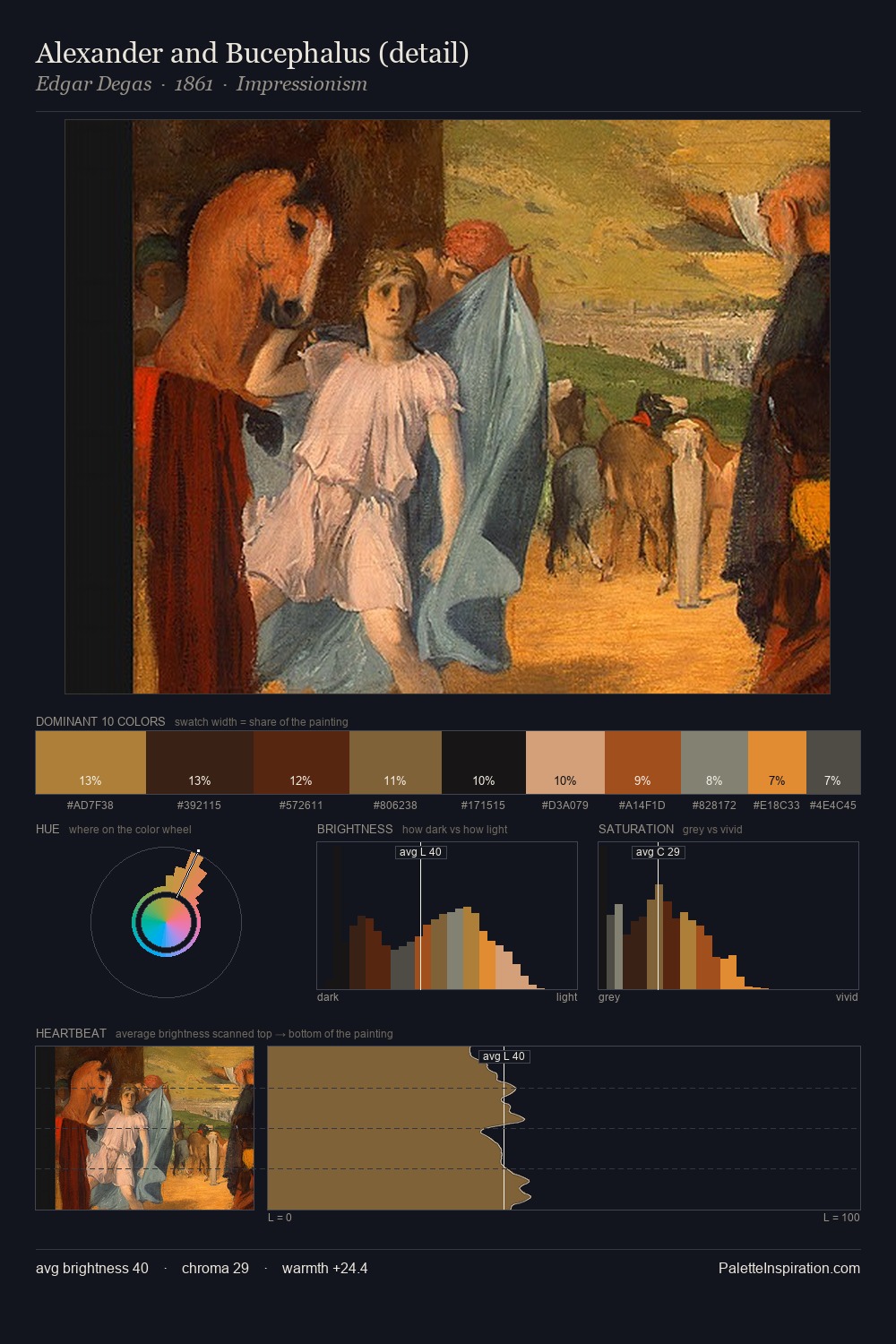The width and height of the screenshot is (896, 1344).
Task: Choose the #D3A079 peach swatch
Action: pyautogui.click(x=565, y=762)
